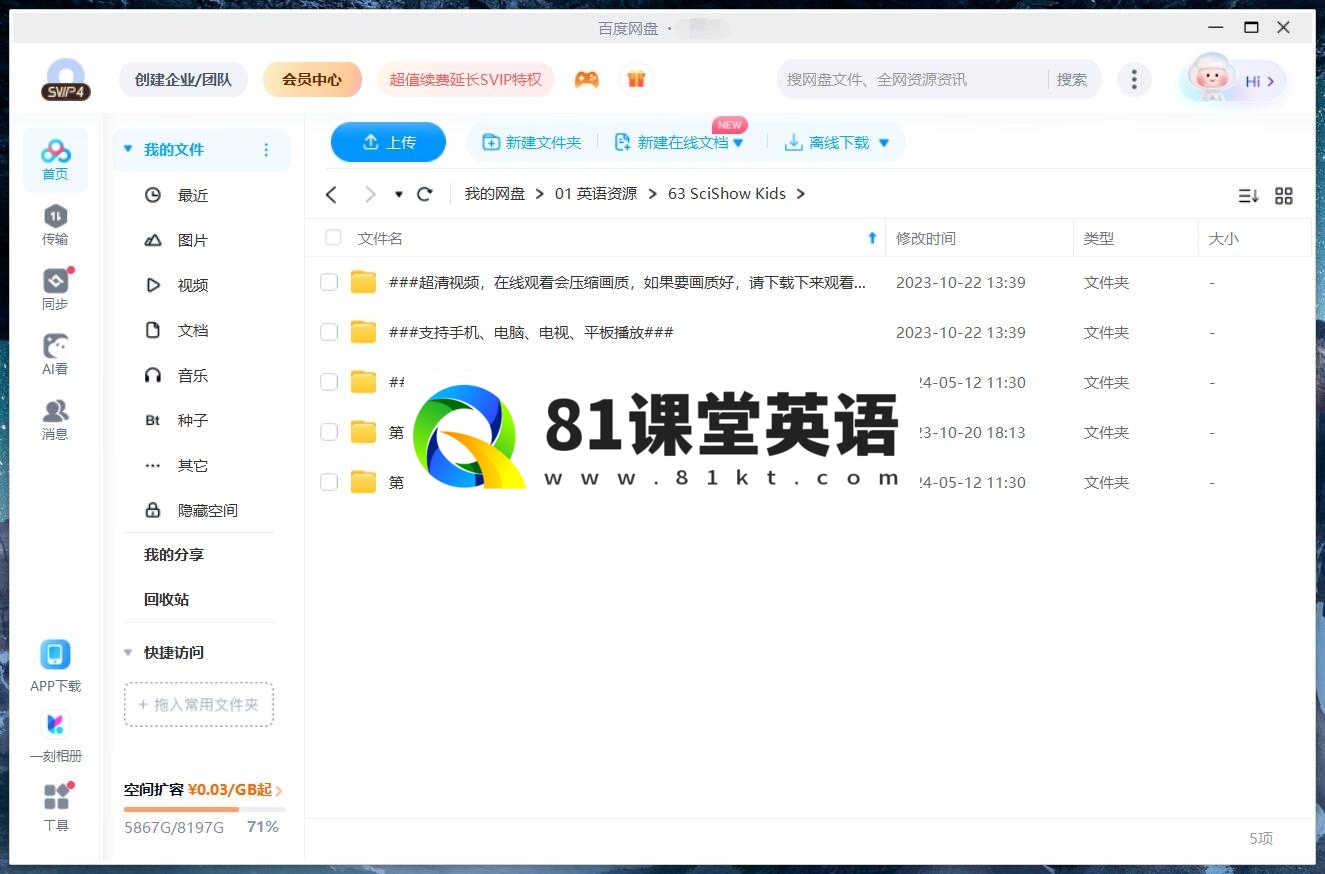Open APP下载 in the sidebar
The height and width of the screenshot is (874, 1325).
[x=55, y=667]
